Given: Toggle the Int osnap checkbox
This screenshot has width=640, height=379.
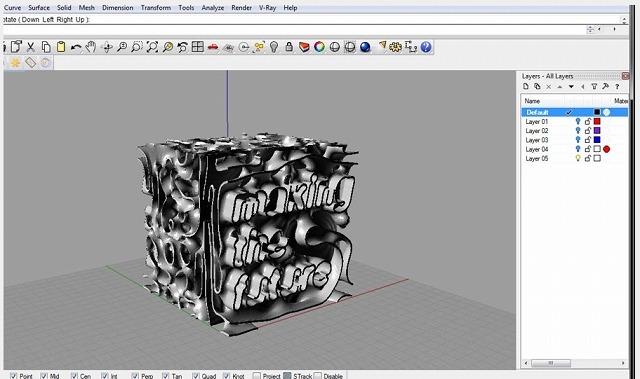Looking at the screenshot, I should click(x=105, y=376).
